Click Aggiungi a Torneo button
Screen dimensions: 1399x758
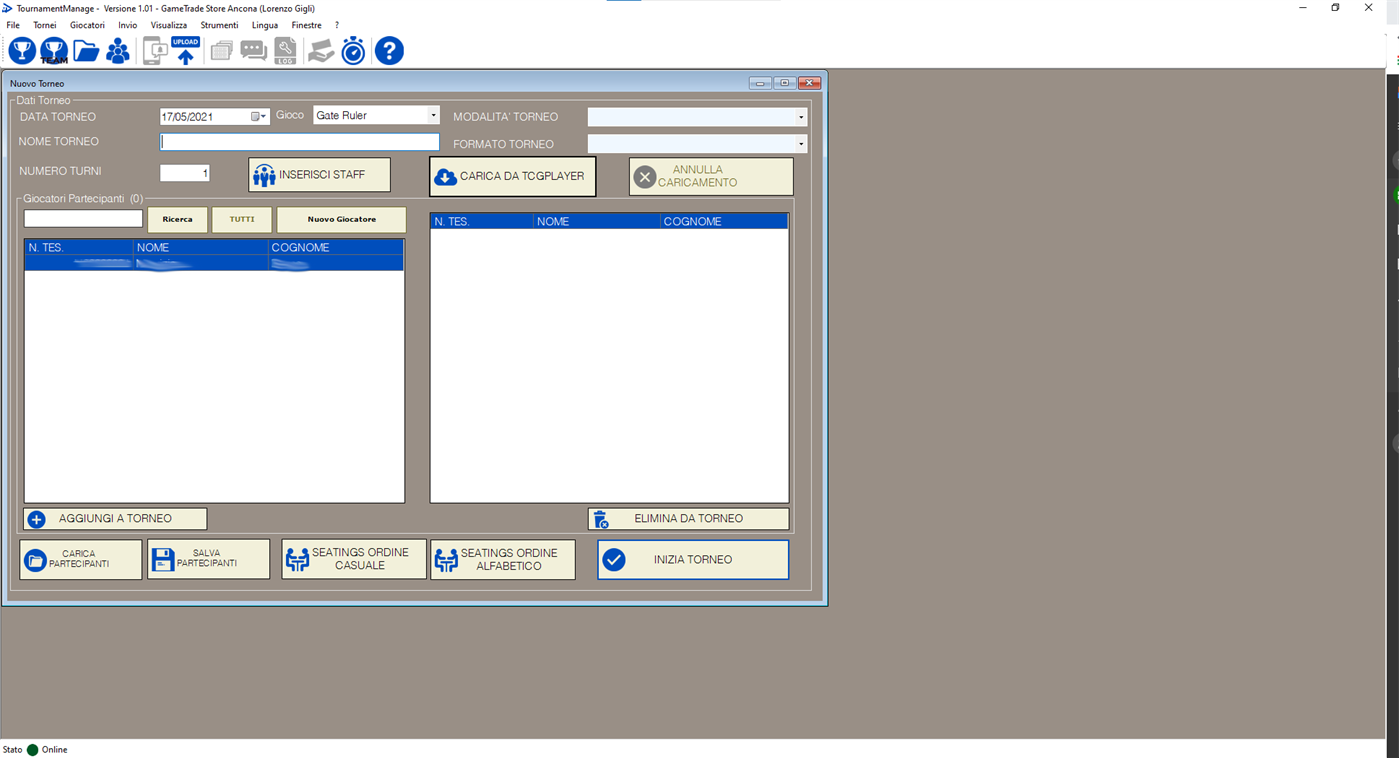pyautogui.click(x=115, y=519)
